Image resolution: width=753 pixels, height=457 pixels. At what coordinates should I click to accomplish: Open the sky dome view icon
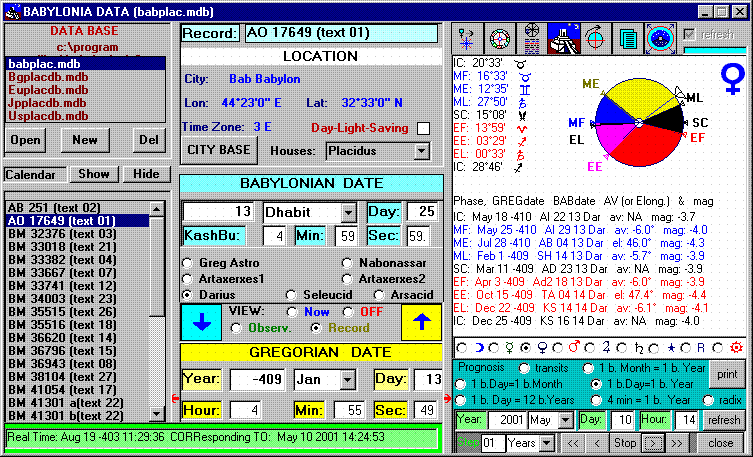pyautogui.click(x=659, y=38)
